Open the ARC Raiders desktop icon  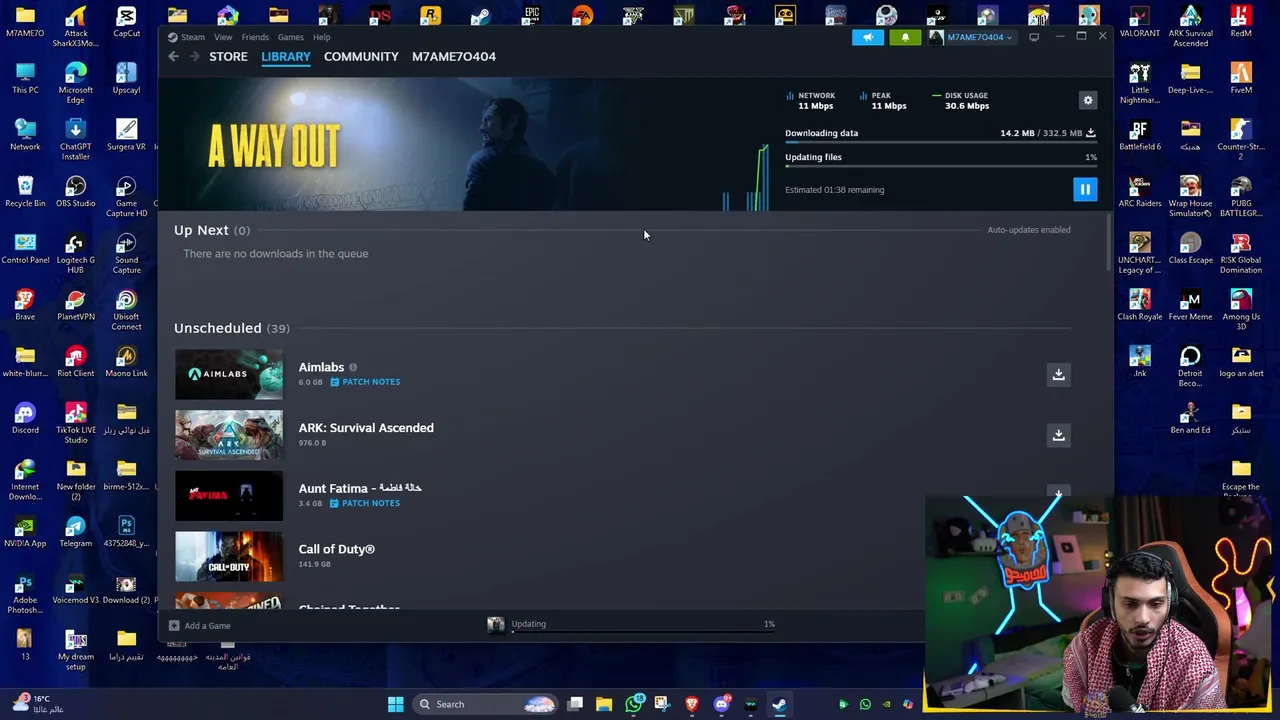click(1140, 192)
